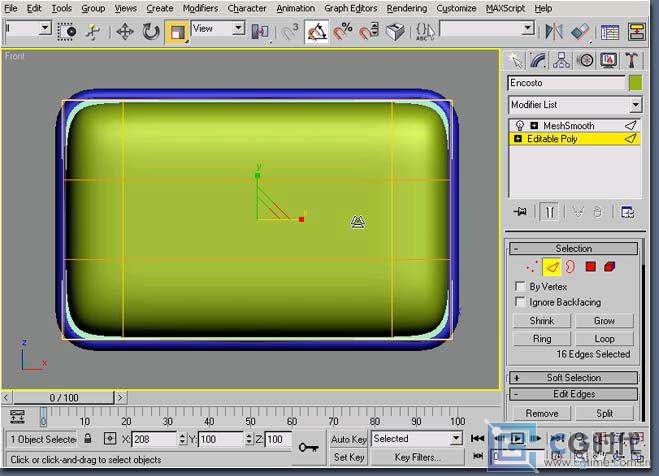The image size is (659, 476).
Task: Switch to the Modify panel tab
Action: click(538, 60)
